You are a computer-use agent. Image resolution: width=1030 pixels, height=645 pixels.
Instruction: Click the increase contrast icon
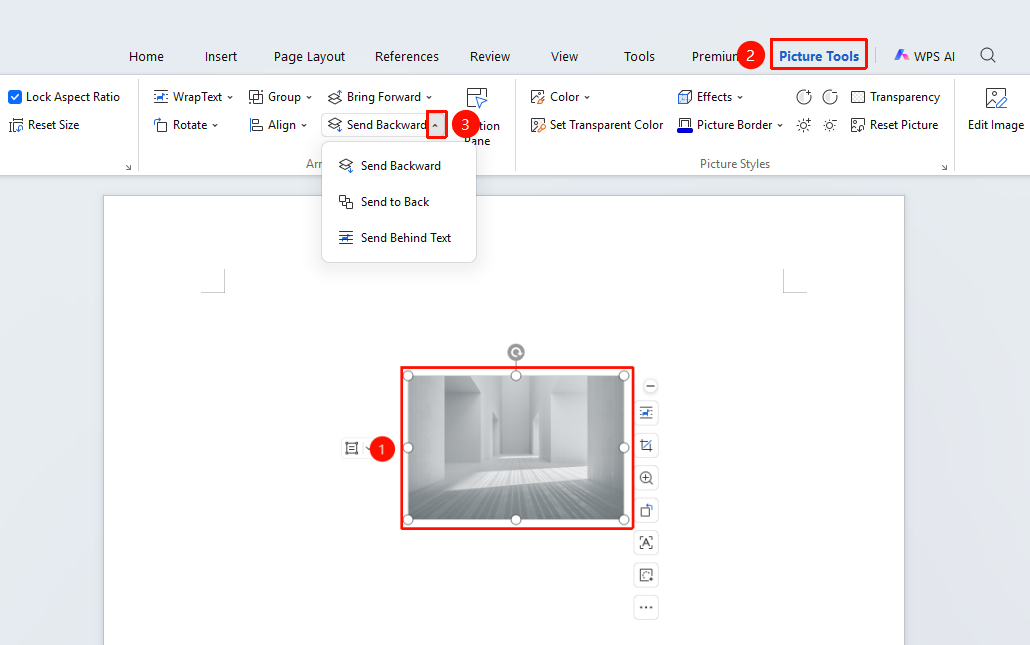tap(803, 97)
